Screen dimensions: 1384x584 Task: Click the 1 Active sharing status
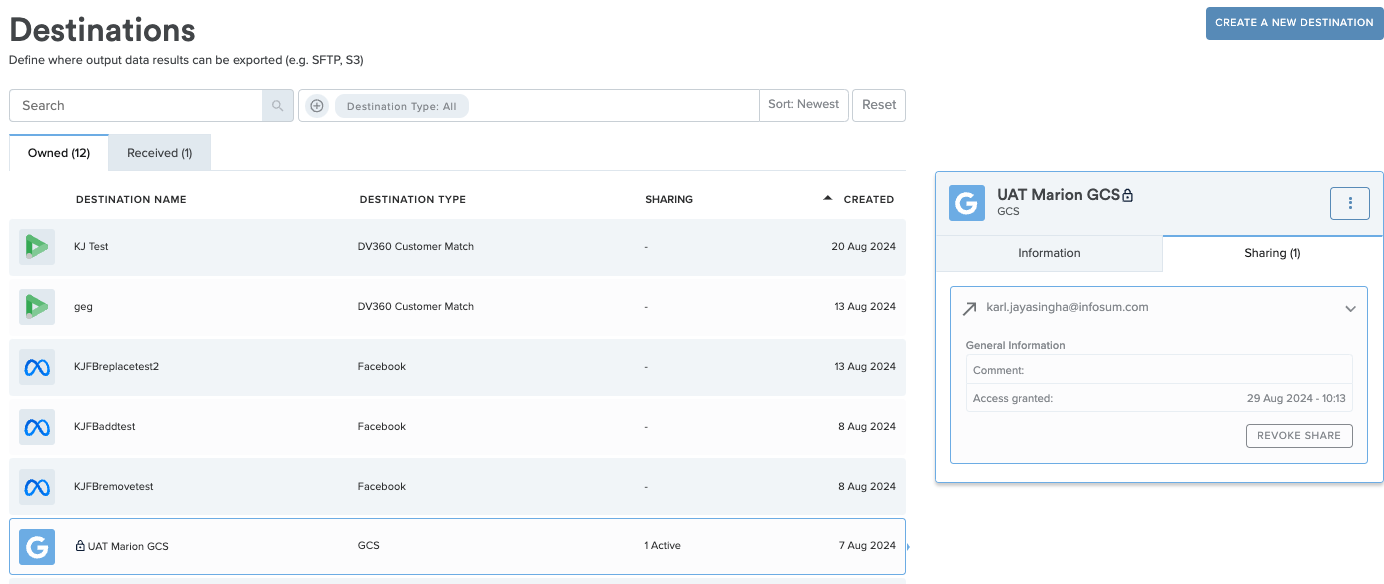(x=662, y=546)
